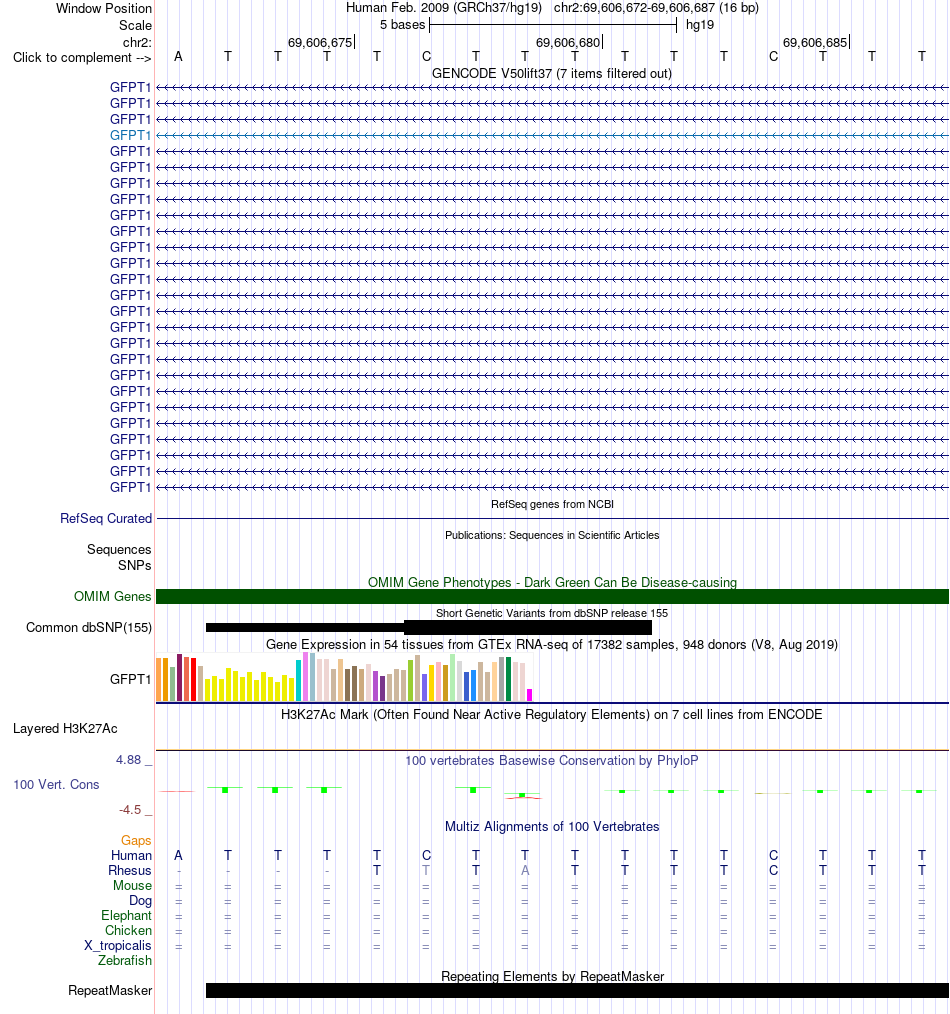Click the Human alignment row label
Viewport: 950px width, 1014px height.
[x=131, y=855]
